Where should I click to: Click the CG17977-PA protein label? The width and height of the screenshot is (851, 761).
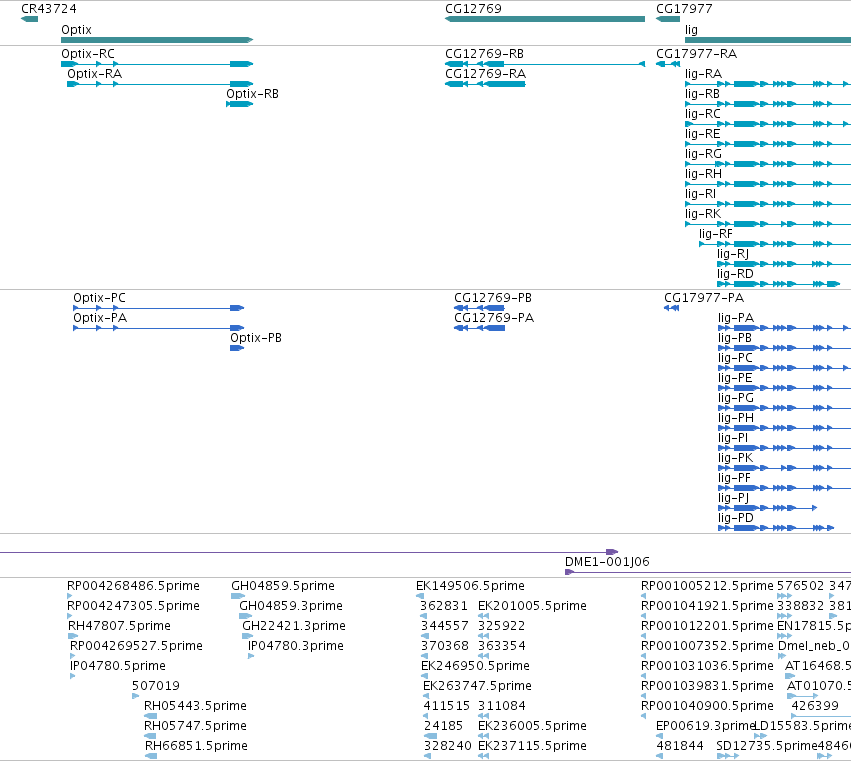click(x=704, y=298)
